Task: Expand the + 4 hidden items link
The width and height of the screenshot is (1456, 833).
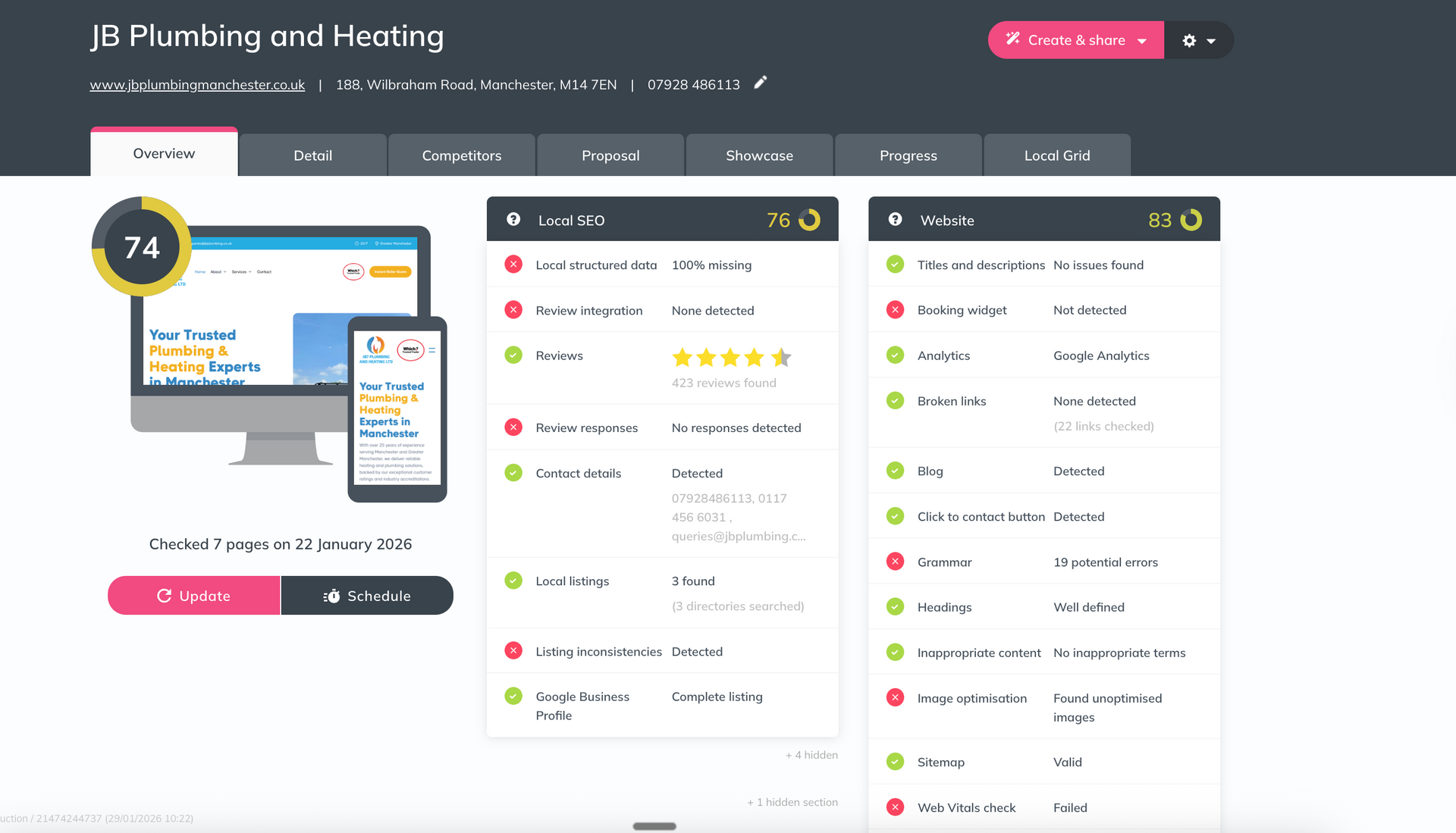Action: [x=811, y=755]
